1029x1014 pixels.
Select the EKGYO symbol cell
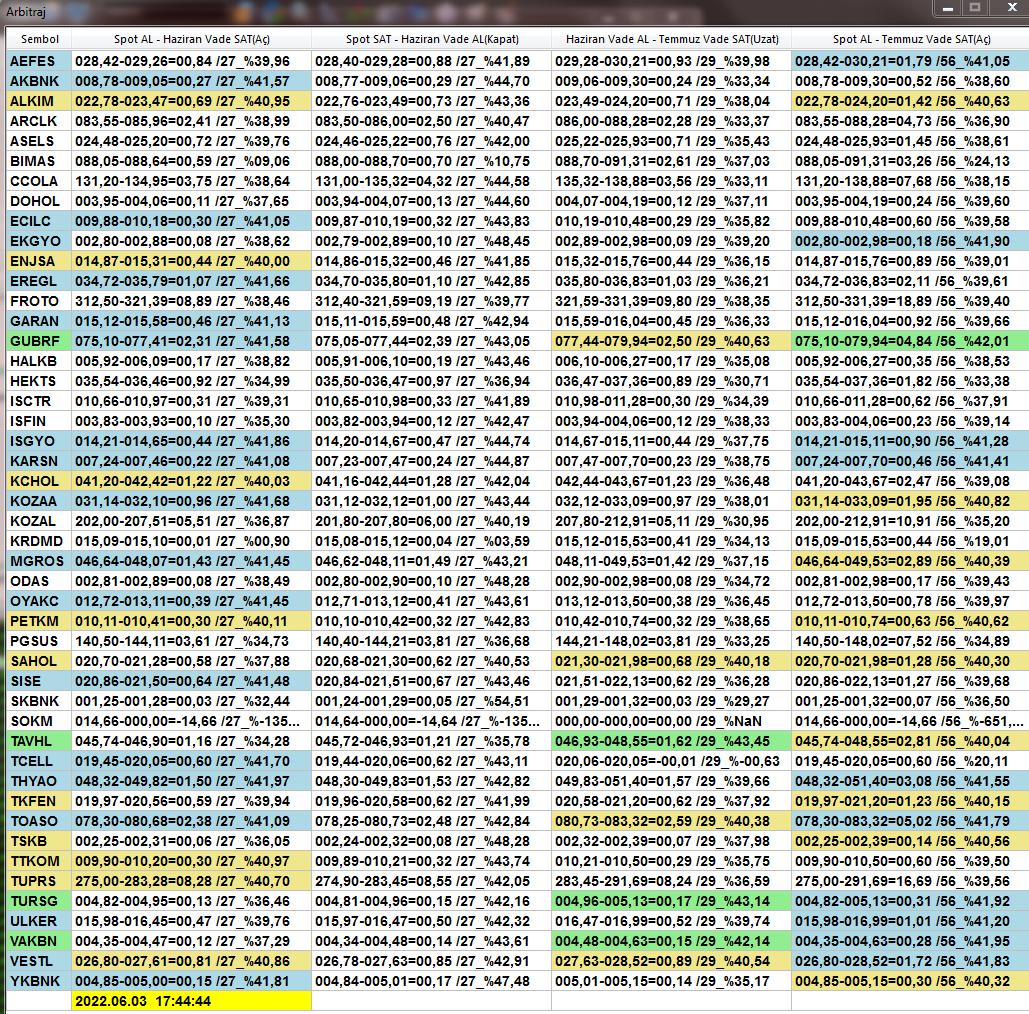(39, 242)
